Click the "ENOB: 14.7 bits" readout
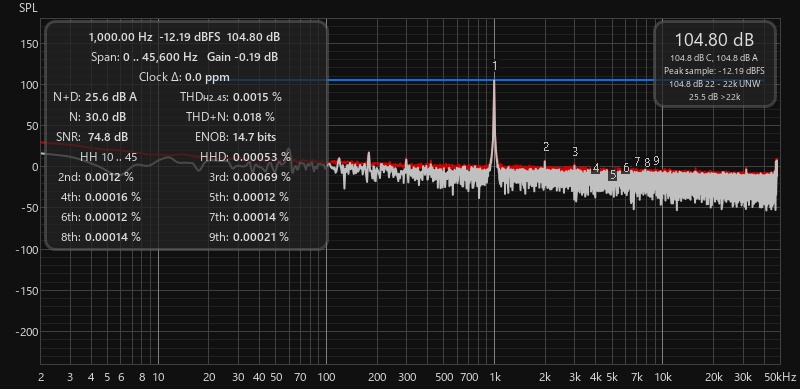The width and height of the screenshot is (800, 389). click(235, 137)
